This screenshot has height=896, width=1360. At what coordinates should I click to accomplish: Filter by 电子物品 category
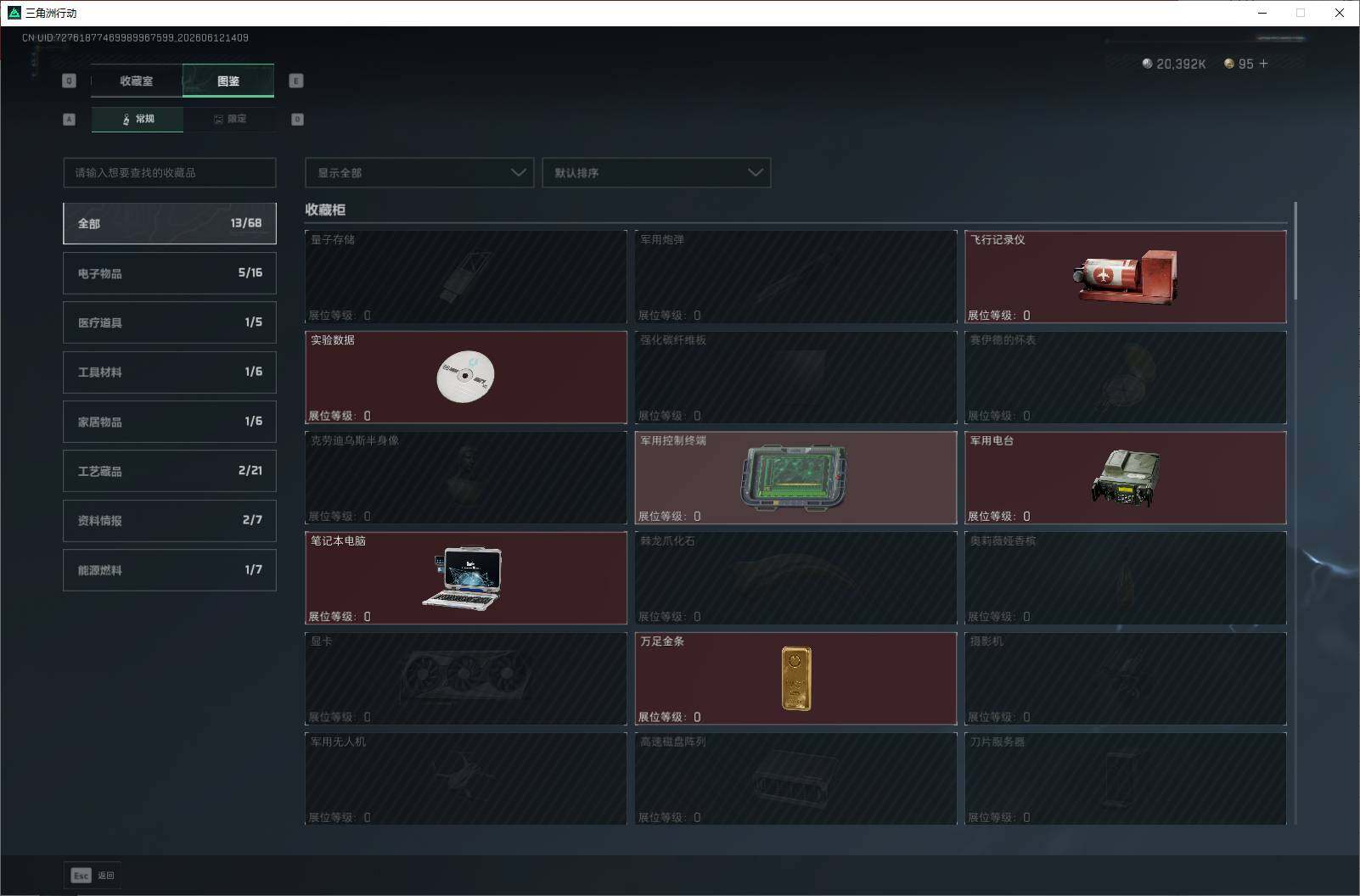[170, 273]
